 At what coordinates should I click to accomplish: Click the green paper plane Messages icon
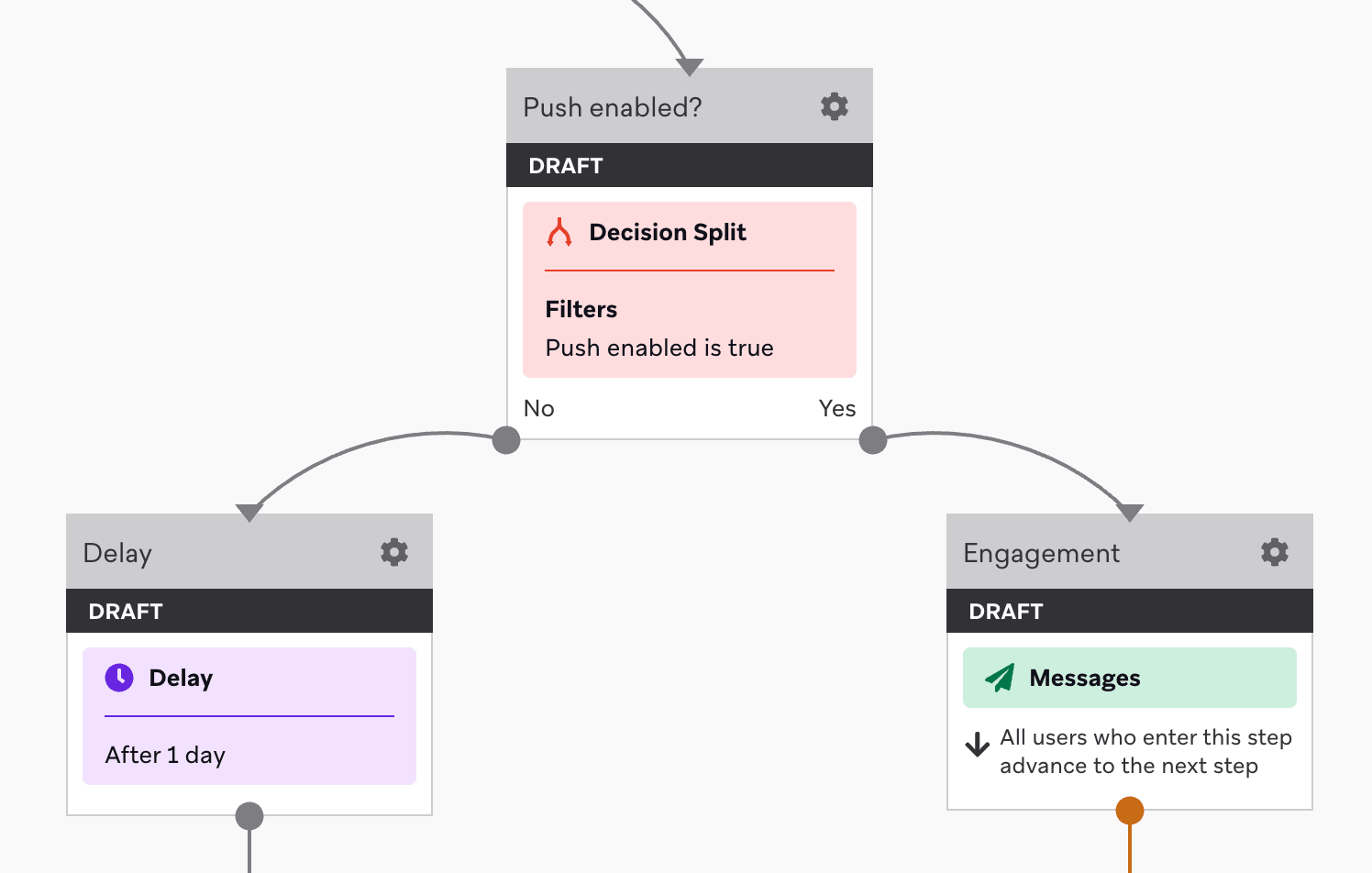point(1000,678)
